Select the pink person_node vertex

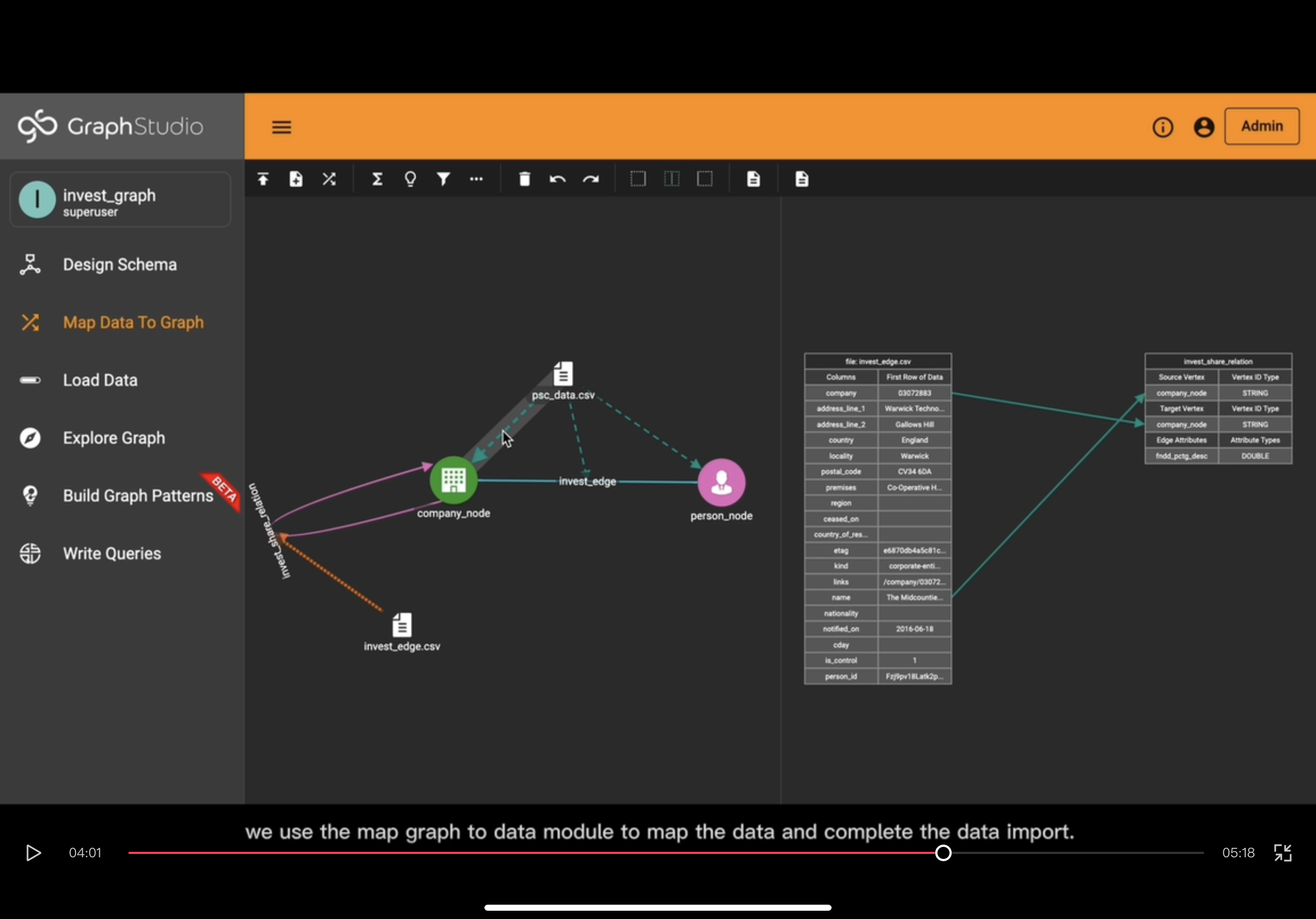pos(721,483)
